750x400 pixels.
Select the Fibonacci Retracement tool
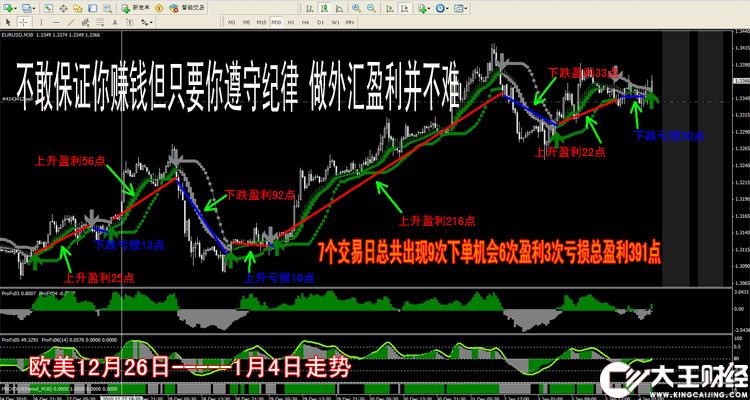pos(100,22)
